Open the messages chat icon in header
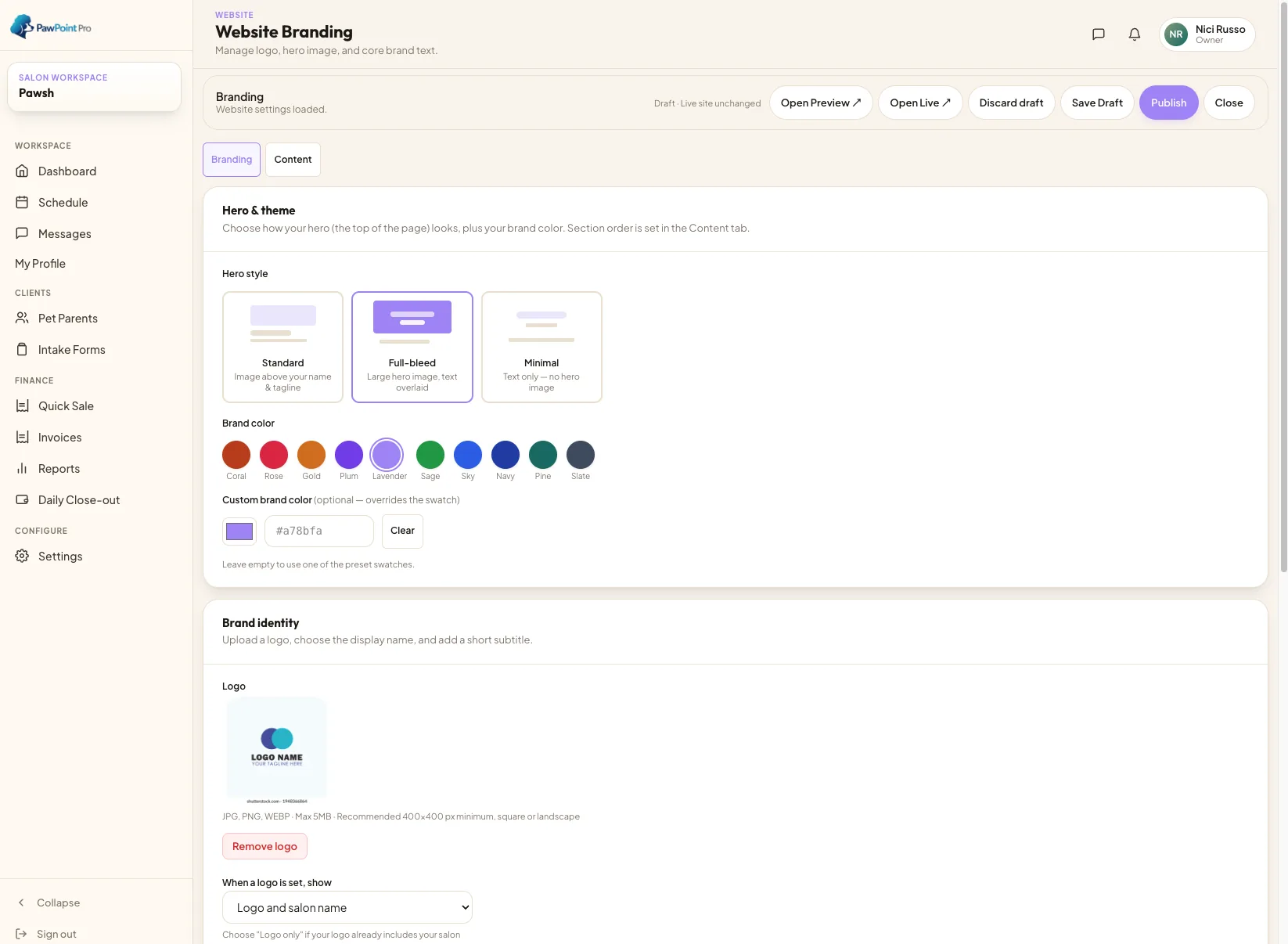 click(x=1099, y=34)
